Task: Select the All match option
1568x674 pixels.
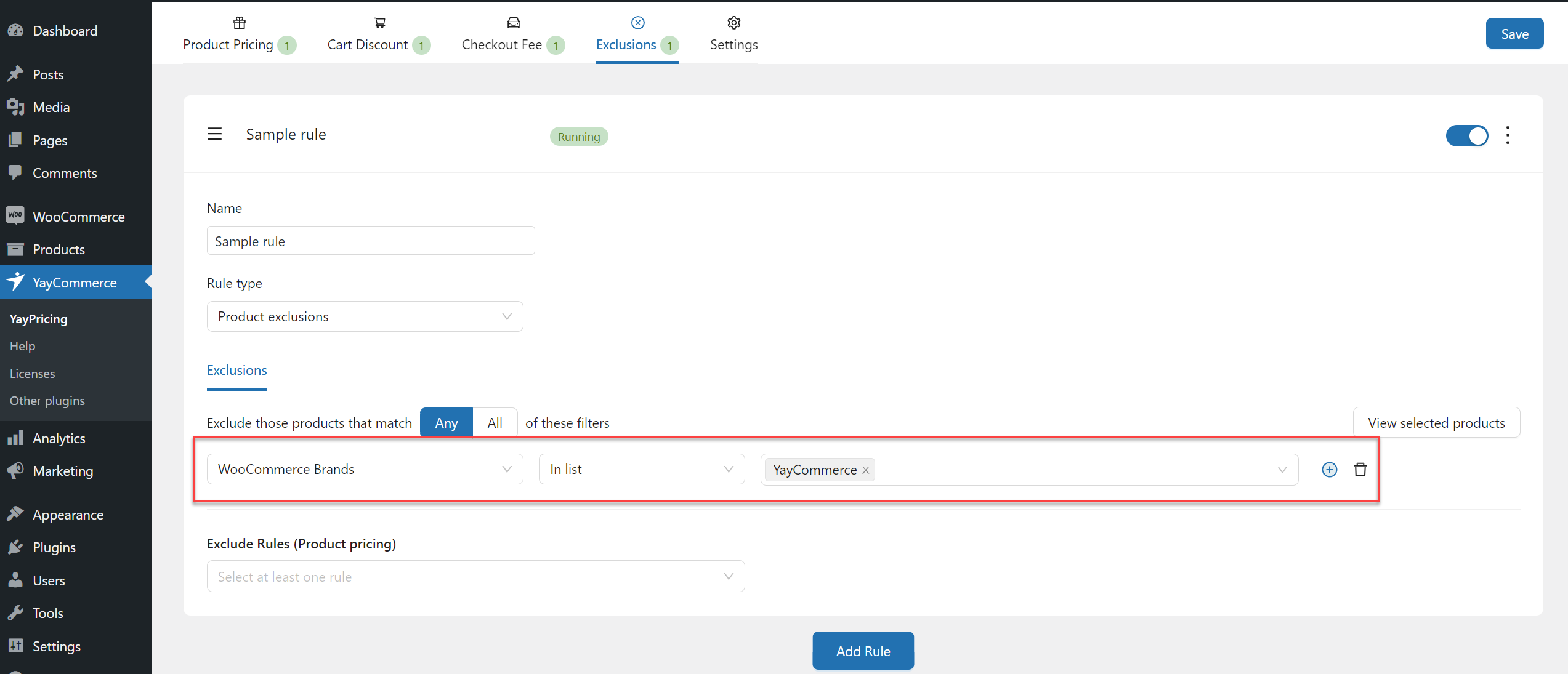Action: (495, 423)
